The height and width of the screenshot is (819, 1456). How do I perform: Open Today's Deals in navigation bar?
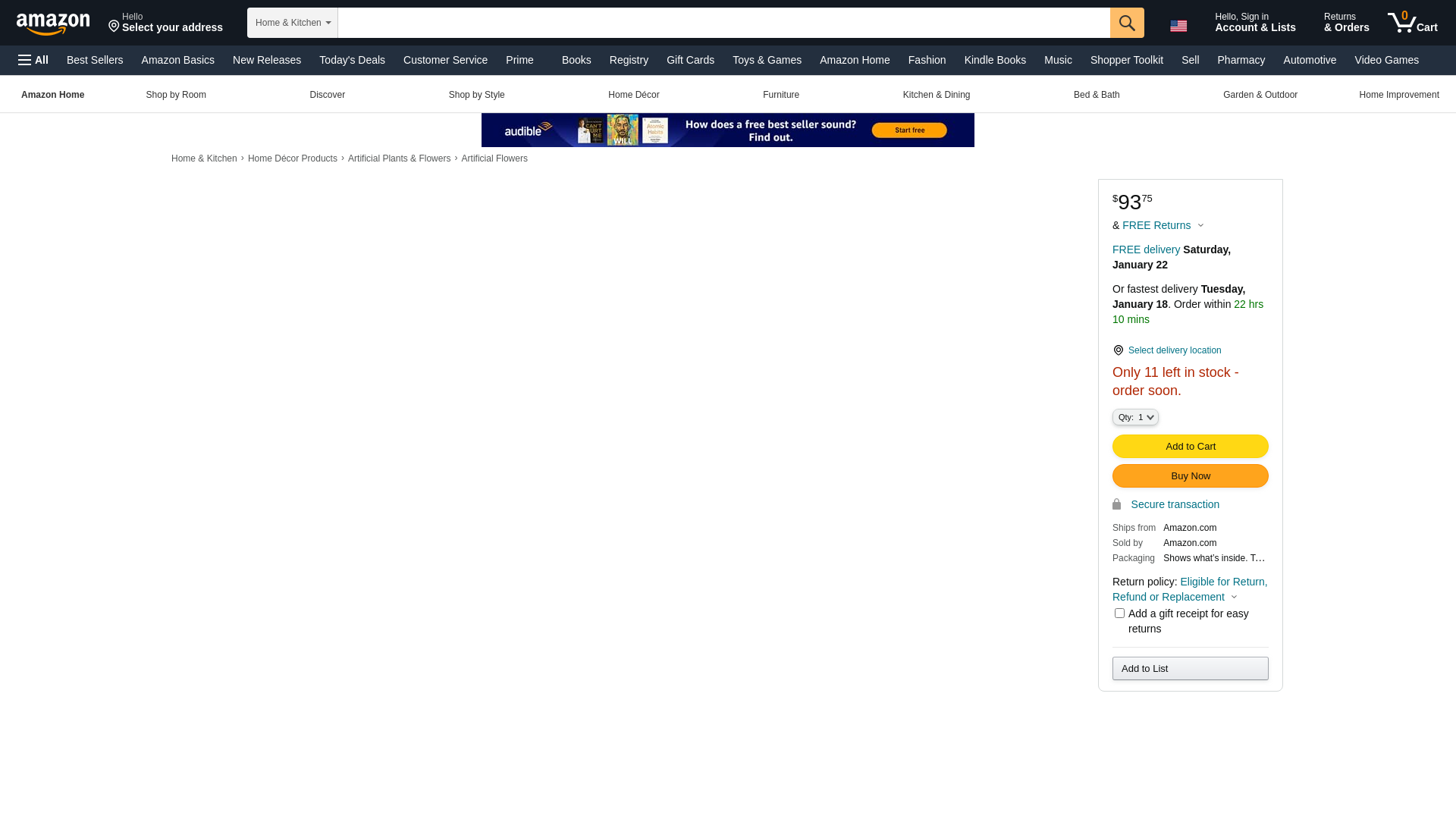[352, 60]
